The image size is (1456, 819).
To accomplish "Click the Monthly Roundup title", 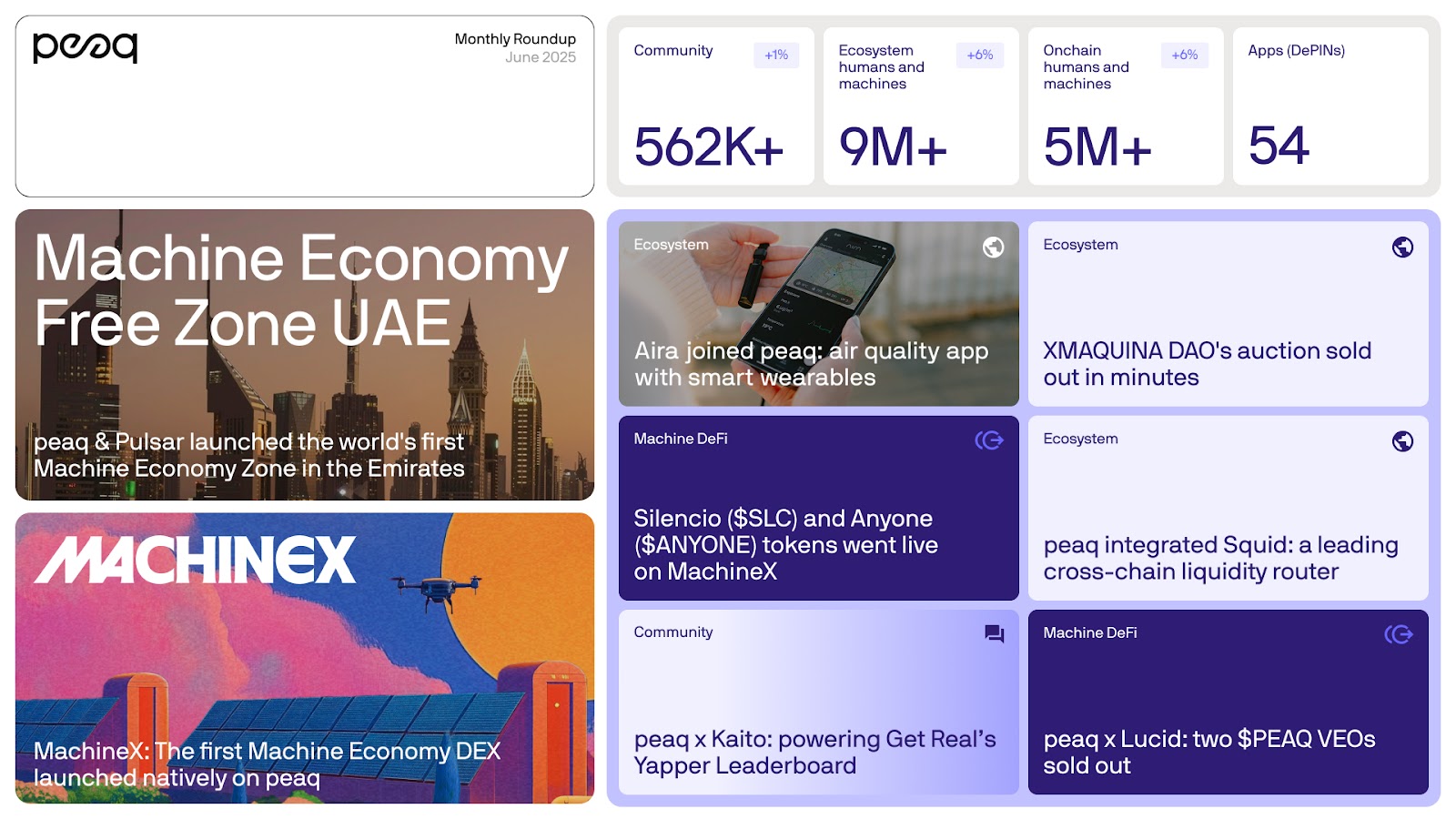I will tap(515, 39).
